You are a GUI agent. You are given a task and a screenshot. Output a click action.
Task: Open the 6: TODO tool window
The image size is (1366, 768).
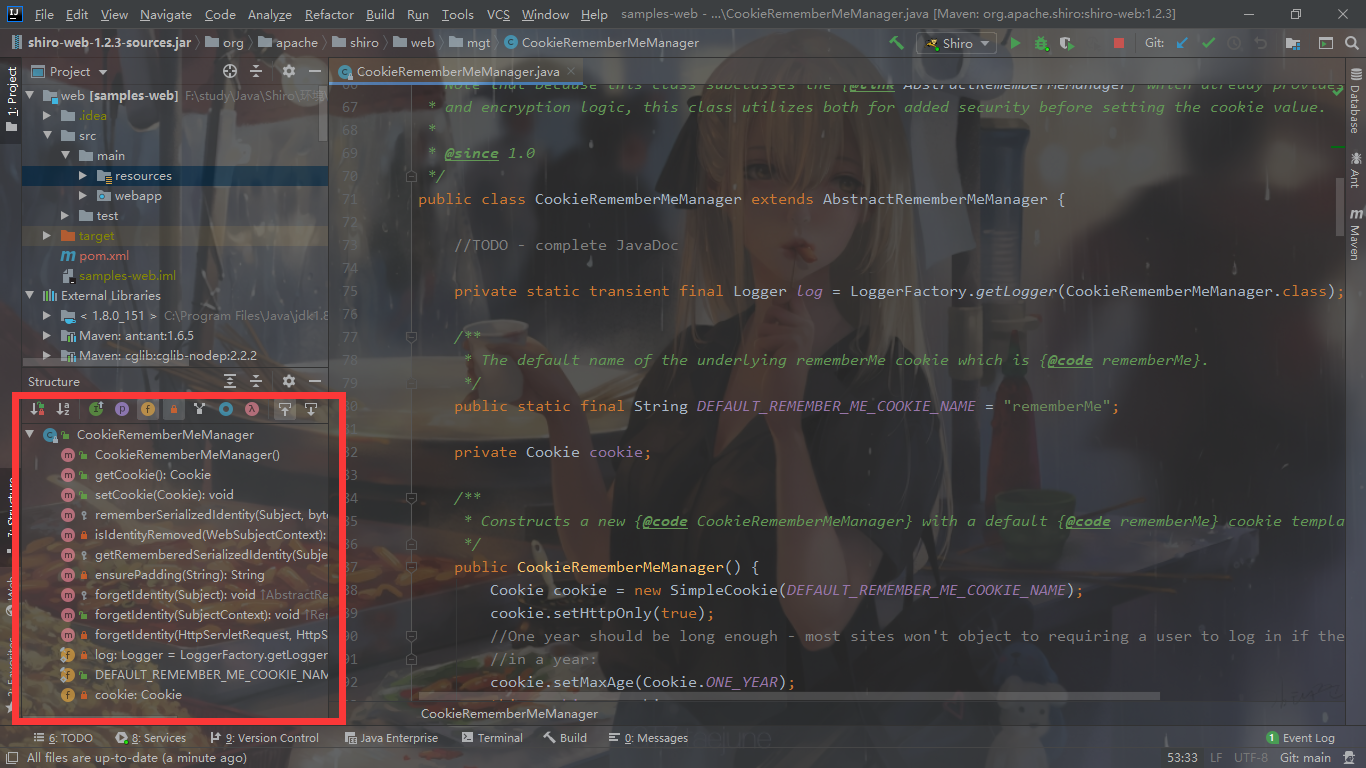click(62, 738)
